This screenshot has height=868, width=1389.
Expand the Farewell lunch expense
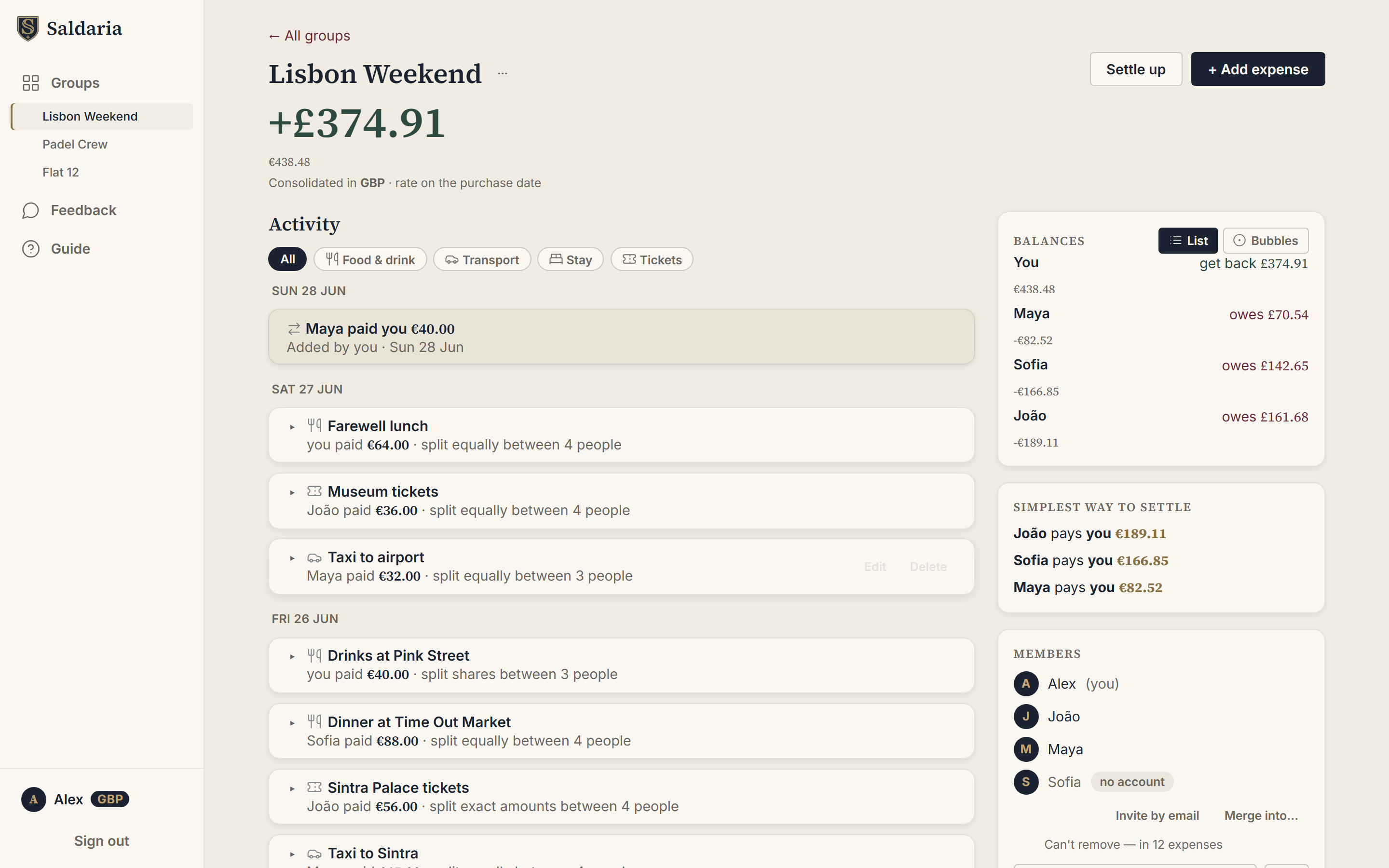click(292, 427)
